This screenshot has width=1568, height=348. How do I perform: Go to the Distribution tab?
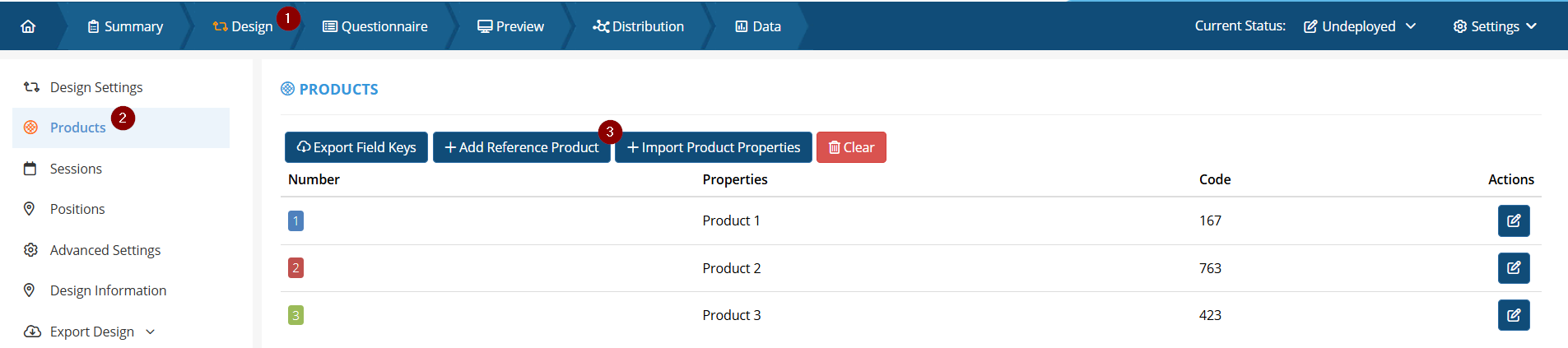(638, 26)
